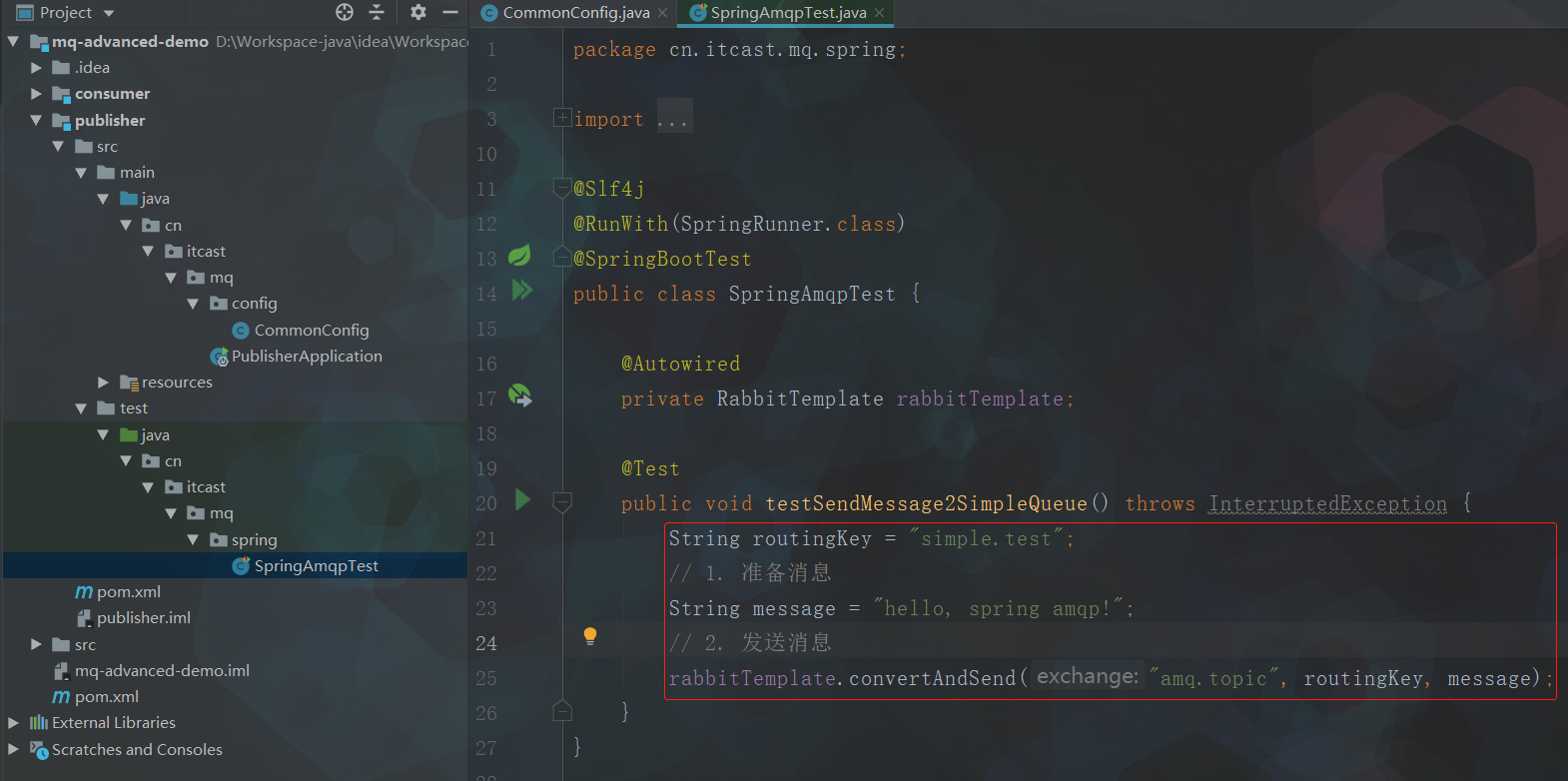Viewport: 1568px width, 781px height.
Task: Click the Scratches and Consoles icon
Action: (39, 749)
